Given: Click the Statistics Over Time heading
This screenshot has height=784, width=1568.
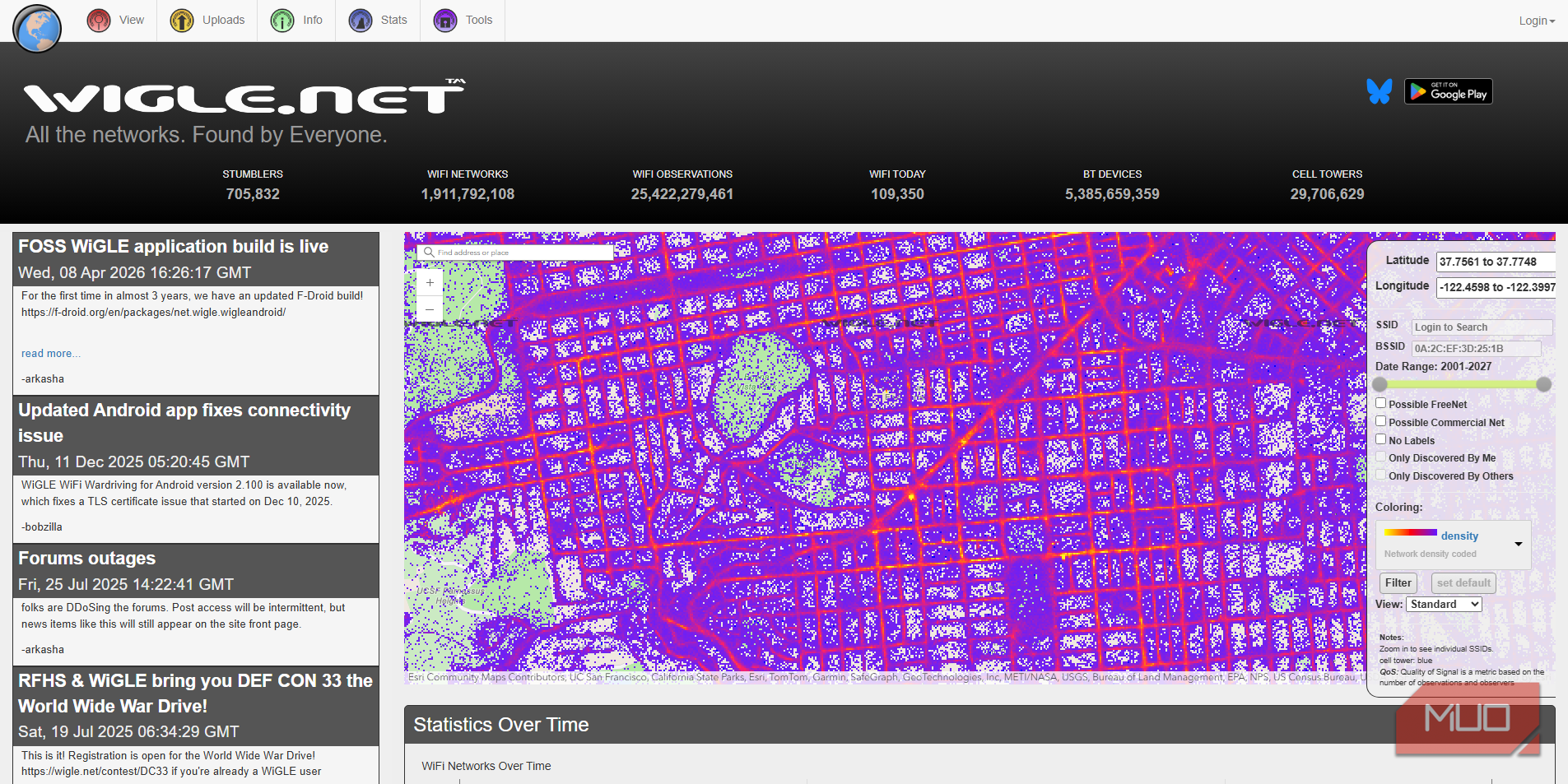Looking at the screenshot, I should (x=501, y=725).
